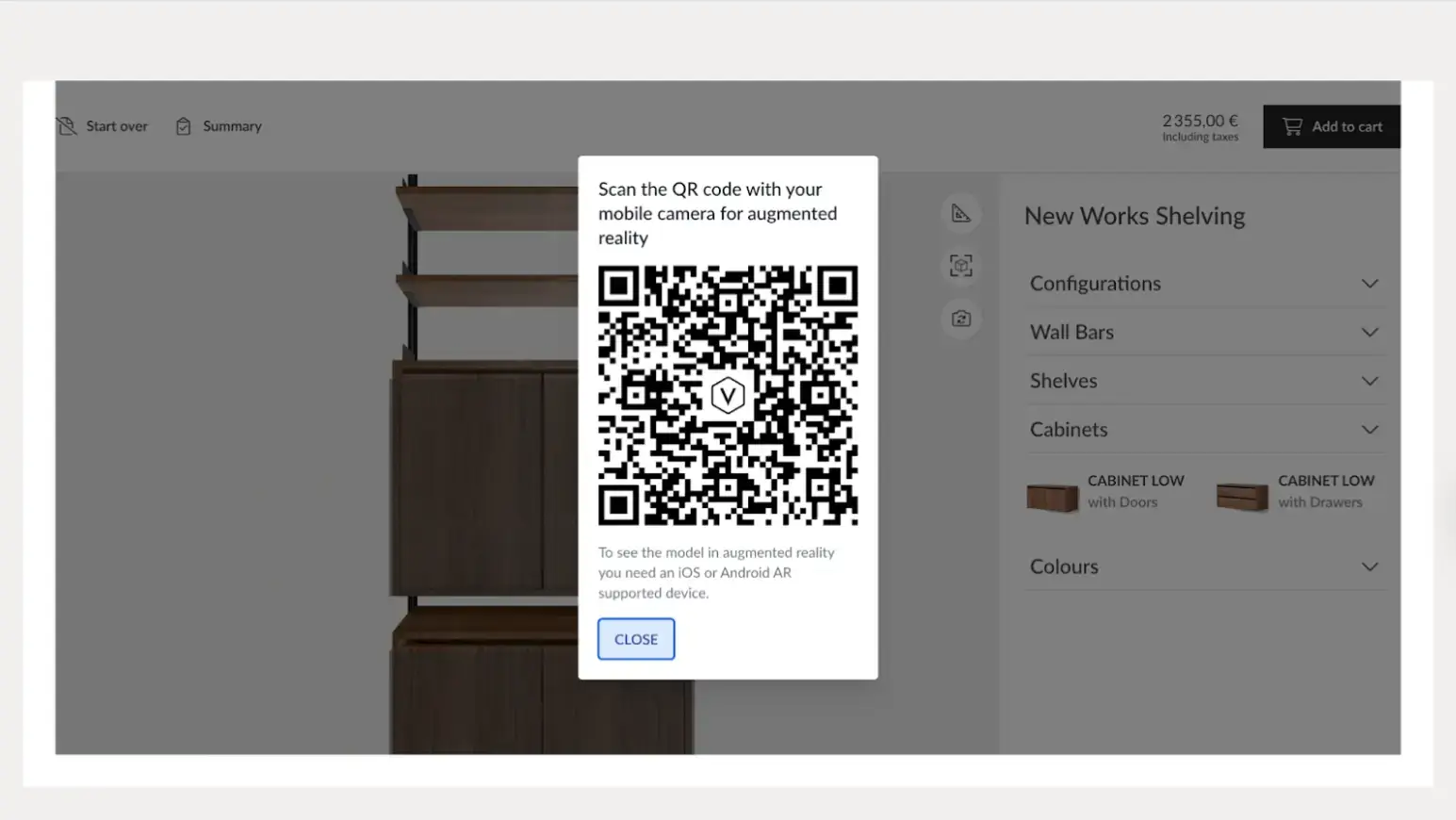Close the QR code dialog

[636, 639]
